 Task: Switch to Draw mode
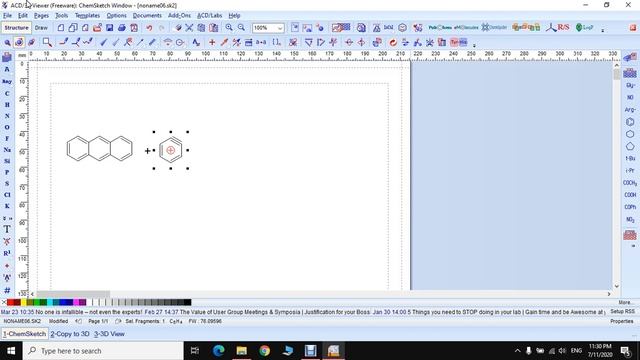tap(41, 28)
